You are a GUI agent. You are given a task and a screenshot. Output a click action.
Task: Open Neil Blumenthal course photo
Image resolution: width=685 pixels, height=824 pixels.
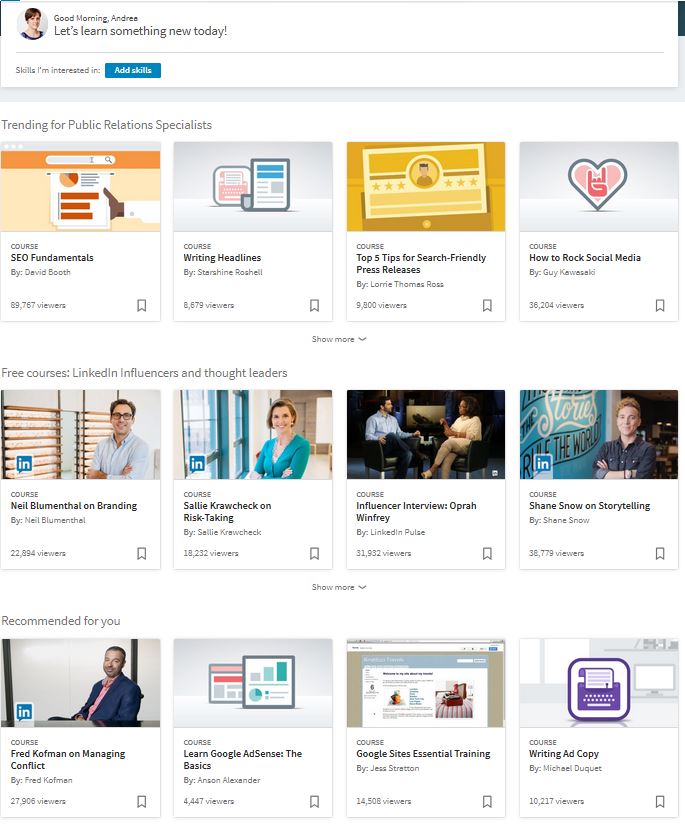pos(80,435)
